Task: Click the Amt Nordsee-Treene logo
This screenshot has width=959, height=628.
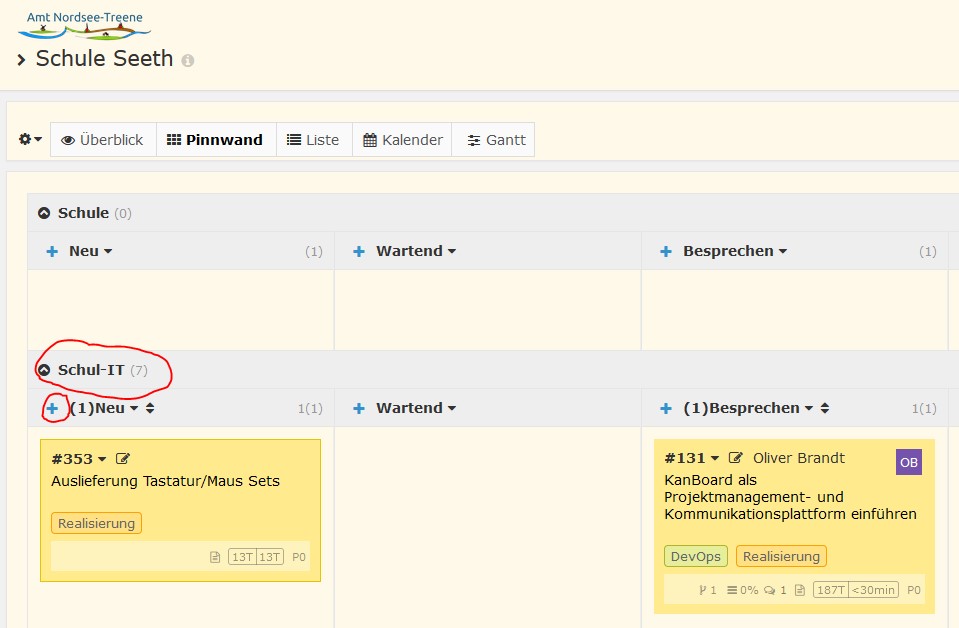Action: 84,26
